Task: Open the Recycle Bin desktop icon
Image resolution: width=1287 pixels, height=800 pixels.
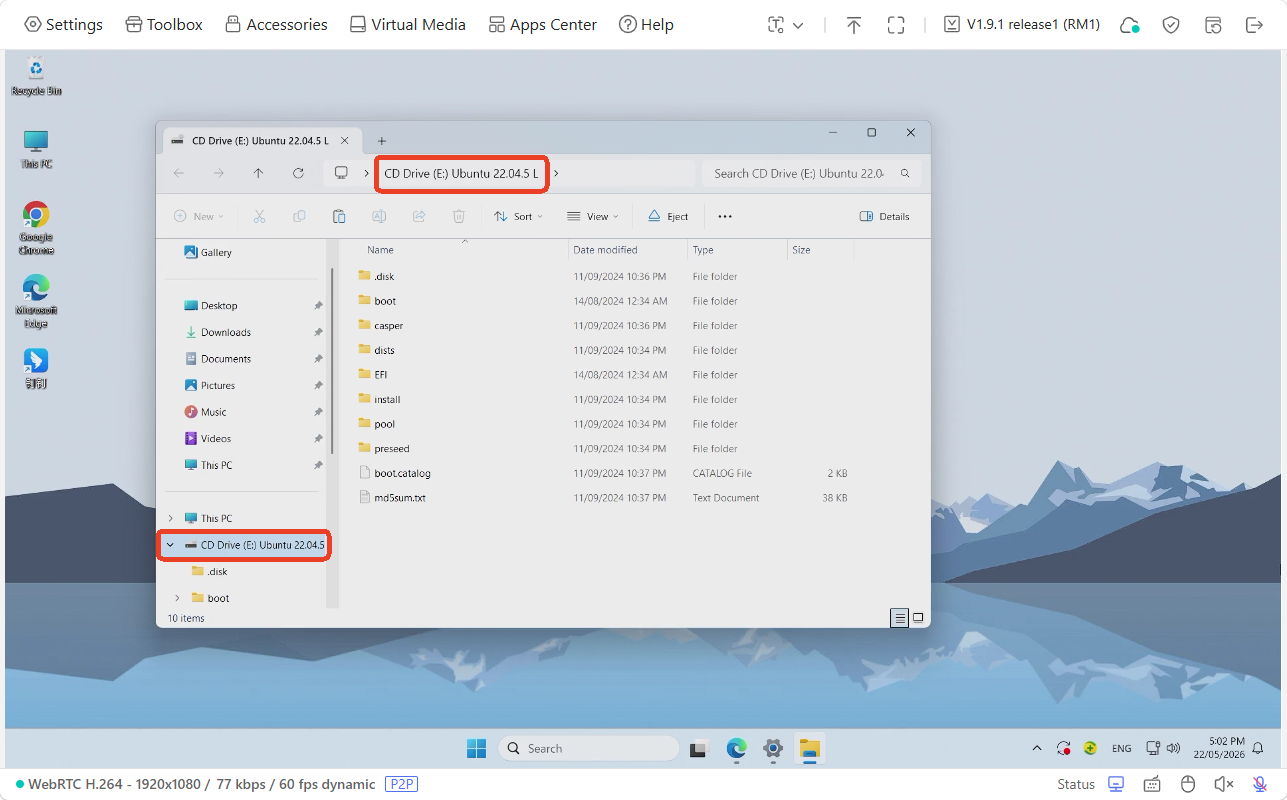Action: coord(36,76)
